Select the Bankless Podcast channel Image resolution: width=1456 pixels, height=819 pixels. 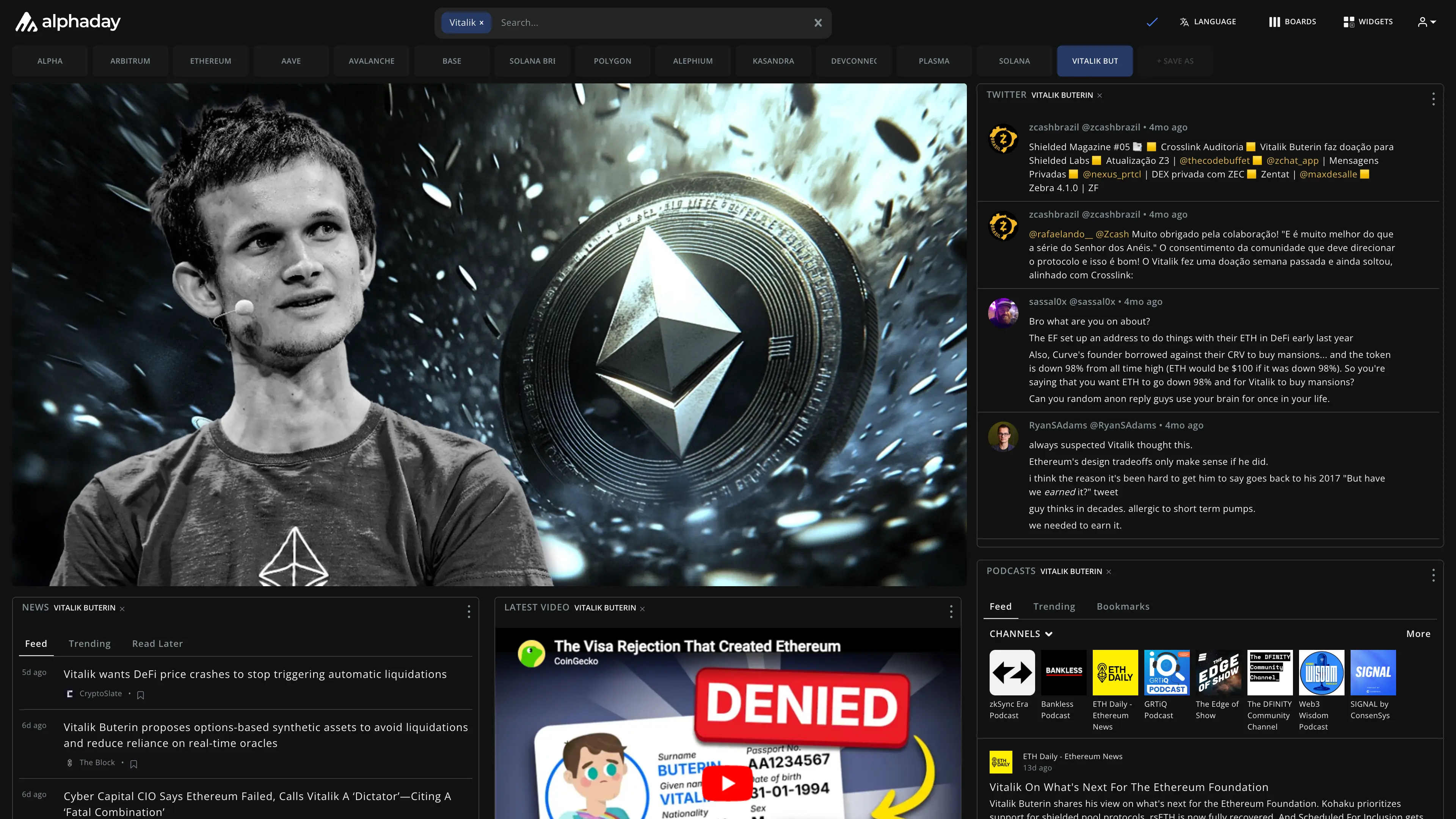(x=1063, y=673)
